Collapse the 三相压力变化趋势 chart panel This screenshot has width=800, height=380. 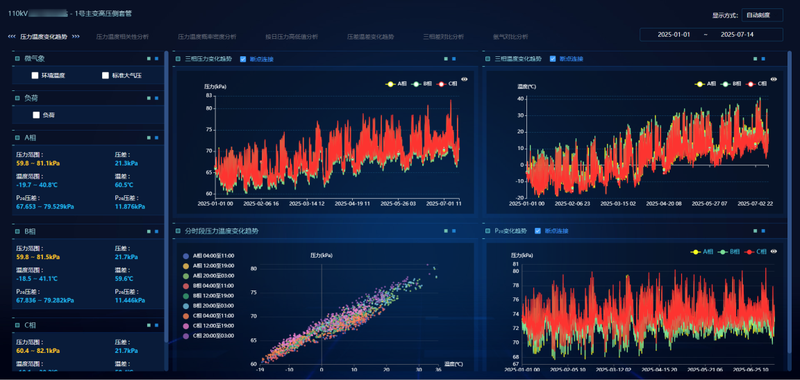pos(178,59)
